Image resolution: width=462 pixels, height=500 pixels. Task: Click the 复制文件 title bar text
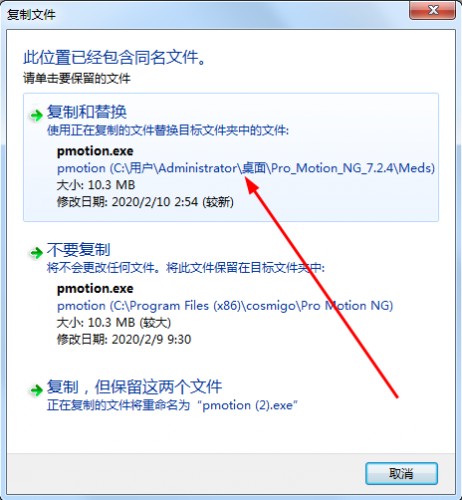[31, 15]
